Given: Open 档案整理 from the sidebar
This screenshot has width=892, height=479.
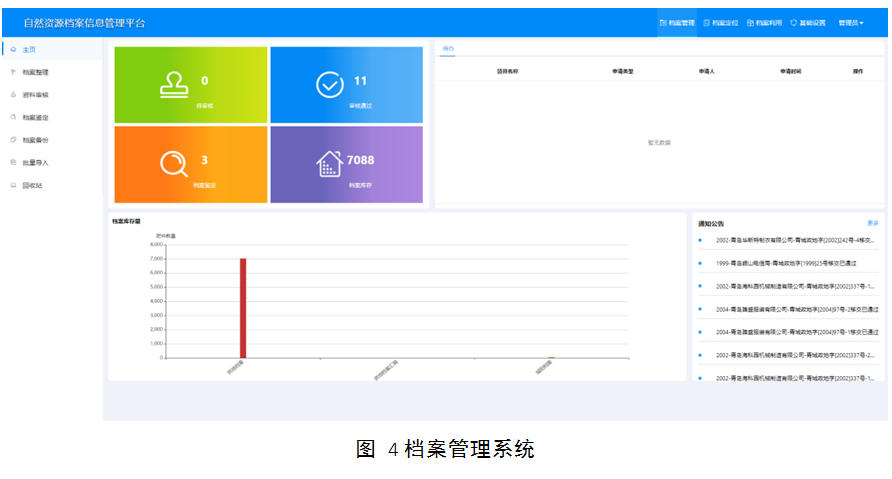Looking at the screenshot, I should (x=36, y=72).
